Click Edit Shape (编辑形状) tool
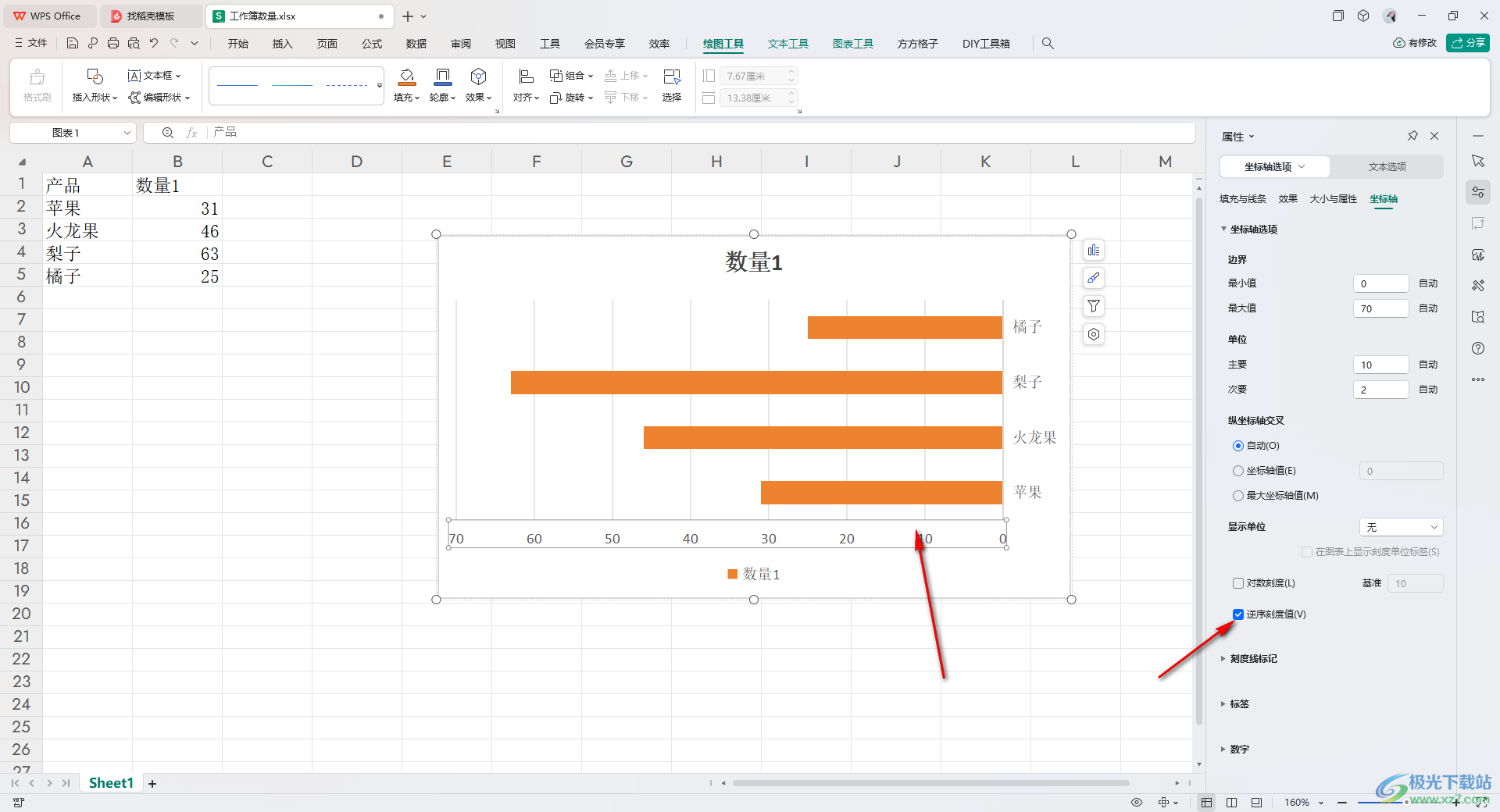This screenshot has width=1500, height=812. (x=159, y=98)
